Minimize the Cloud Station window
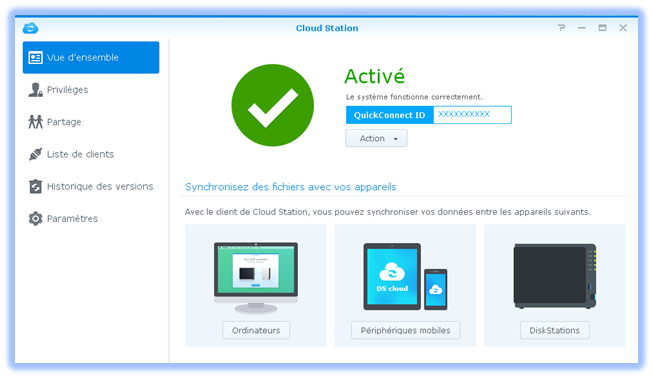Screen dimensions: 653x378 582,28
